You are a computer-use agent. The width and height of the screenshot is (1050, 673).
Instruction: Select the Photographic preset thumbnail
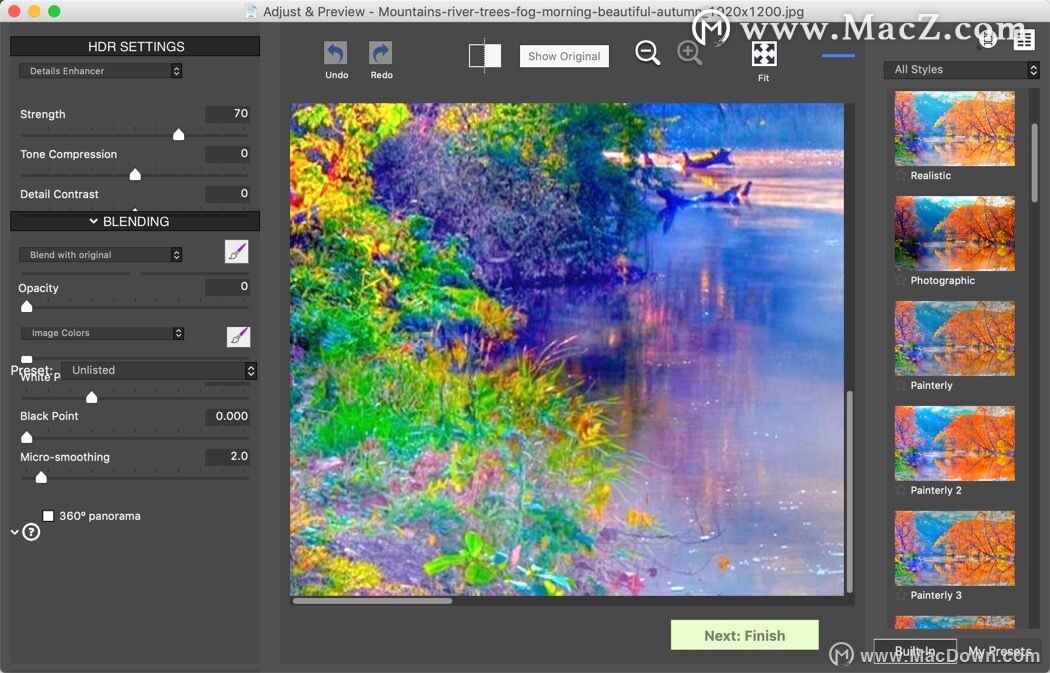point(954,234)
